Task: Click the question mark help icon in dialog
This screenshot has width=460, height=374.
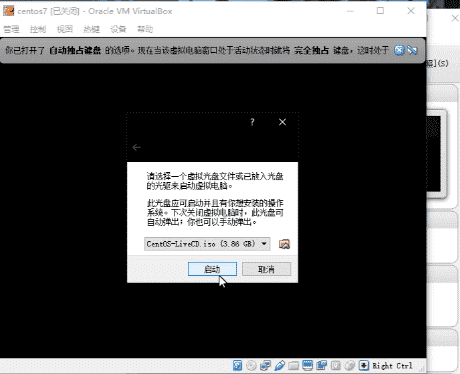Action: 252,122
